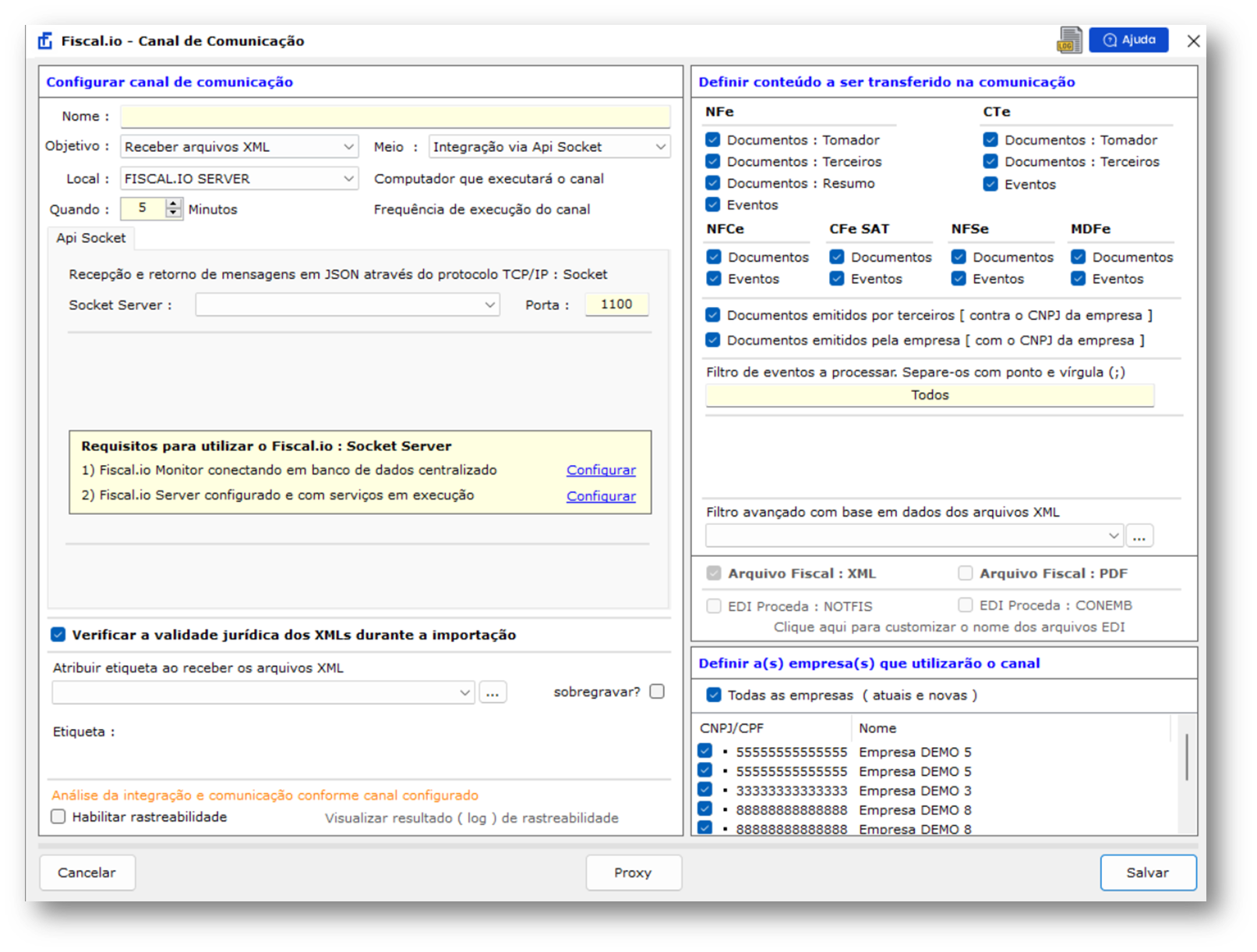Click Empresa DEMO 3 company name
Screen dimensions: 1257x952
point(915,791)
